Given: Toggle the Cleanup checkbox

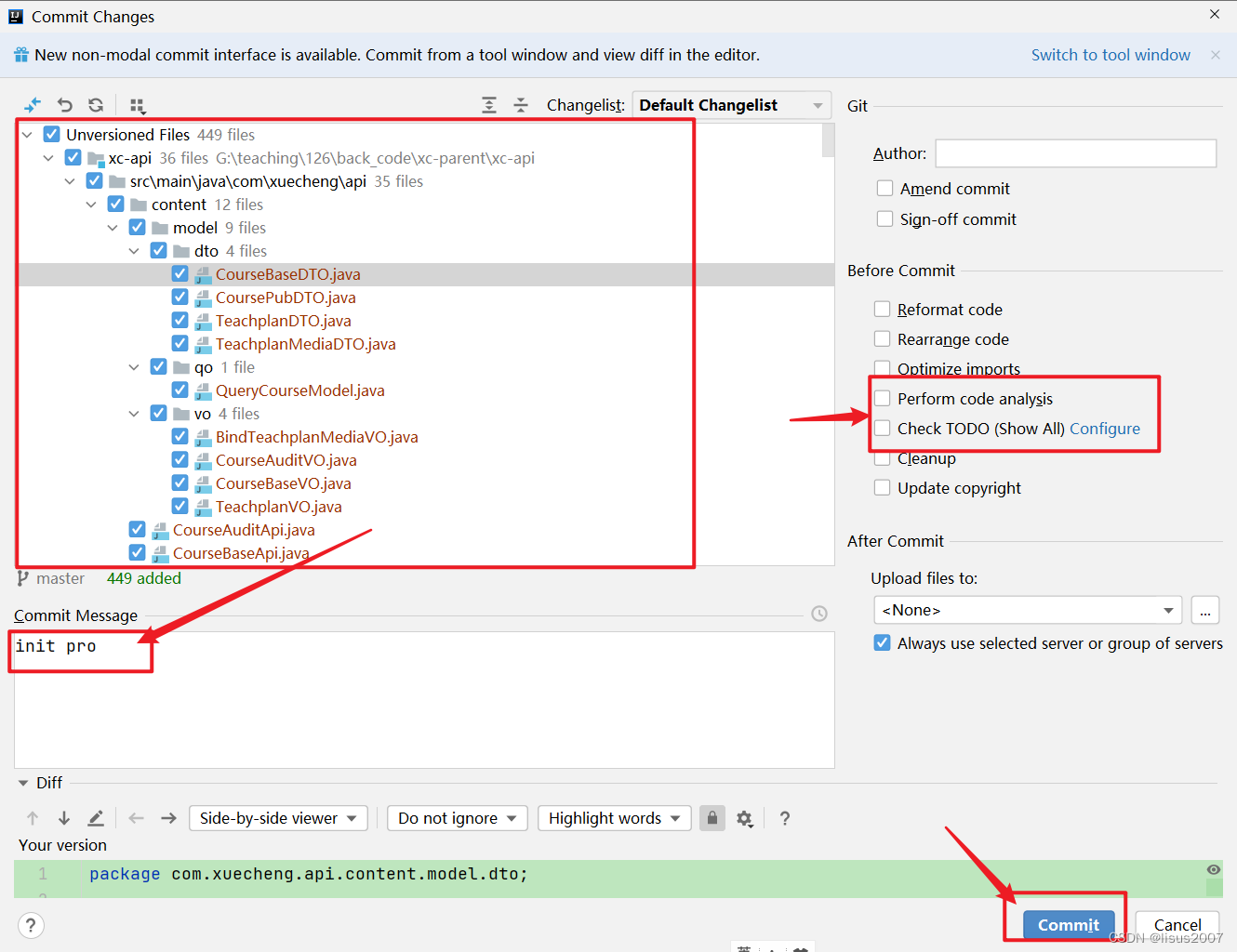Looking at the screenshot, I should [883, 458].
